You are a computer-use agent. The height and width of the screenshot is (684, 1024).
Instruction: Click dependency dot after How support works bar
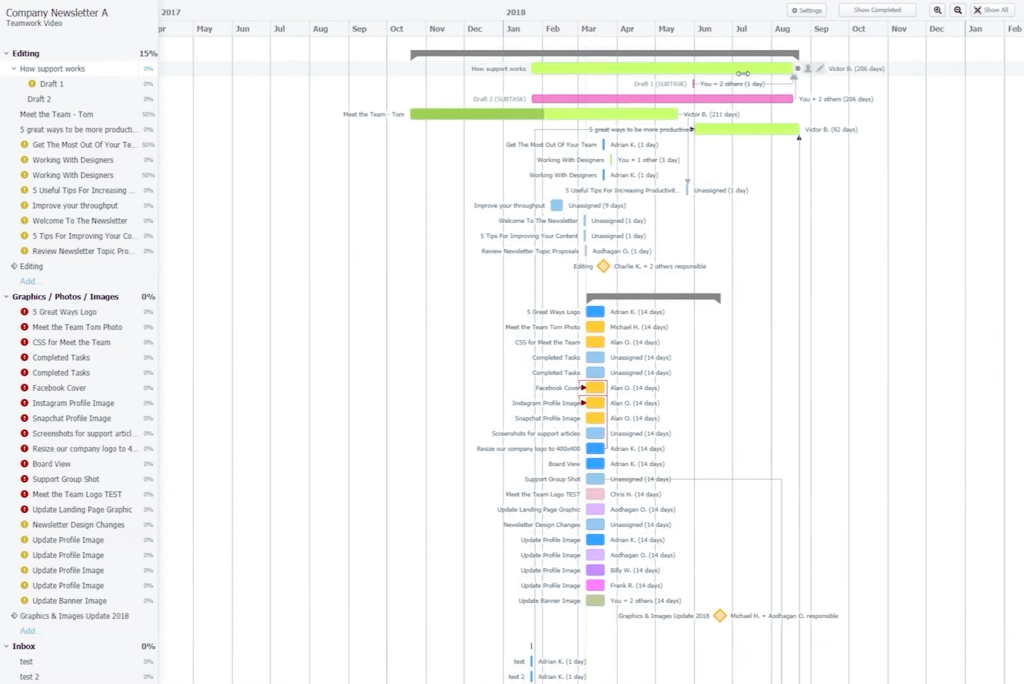pos(797,68)
